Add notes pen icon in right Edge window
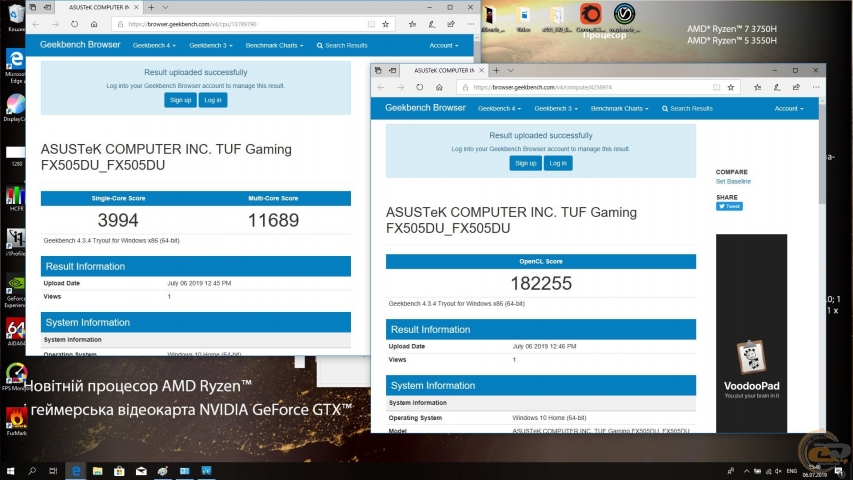This screenshot has height=480, width=853. (777, 87)
